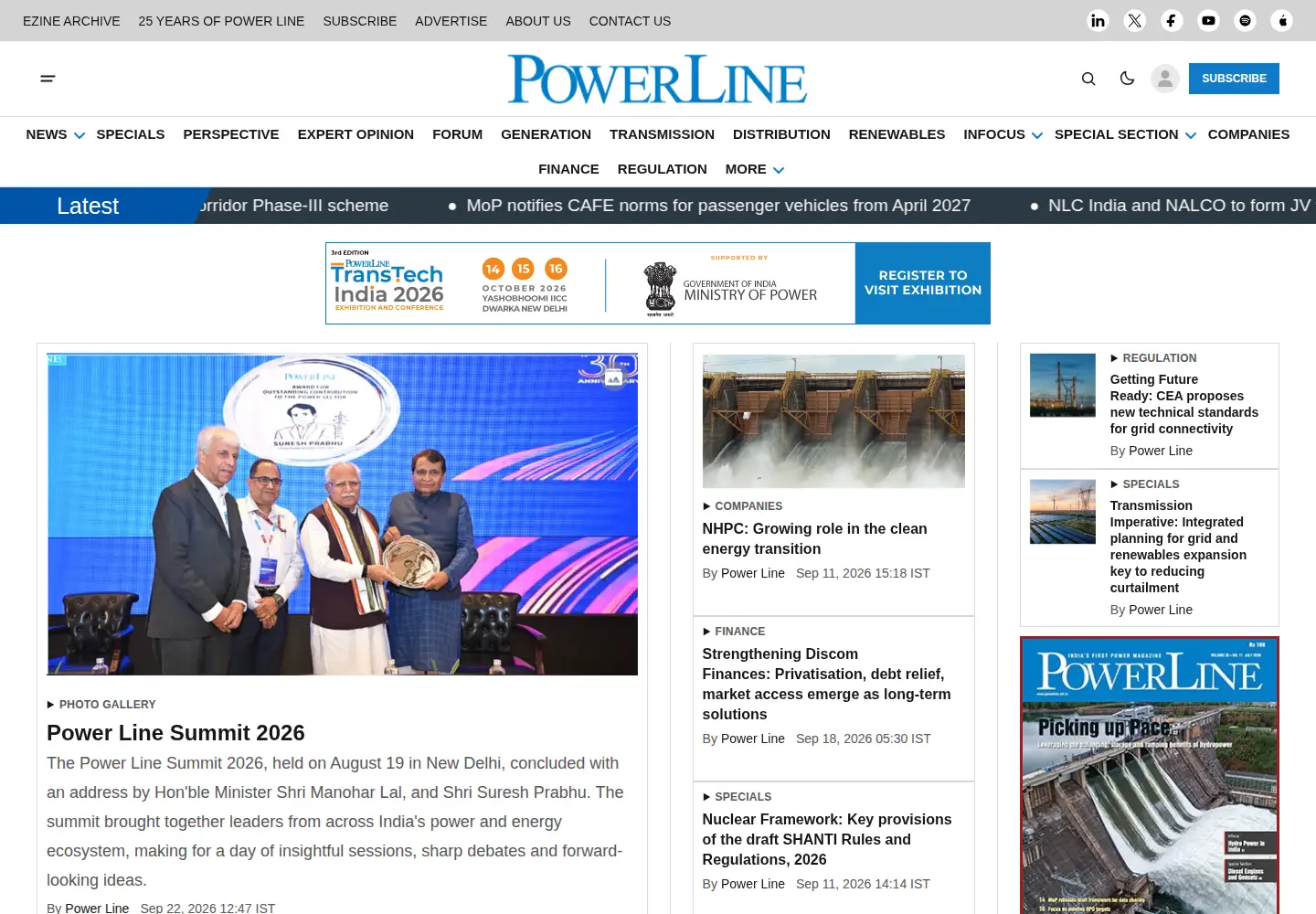1316x914 pixels.
Task: Open Strengthening Discom Finances article headline
Action: (x=826, y=684)
